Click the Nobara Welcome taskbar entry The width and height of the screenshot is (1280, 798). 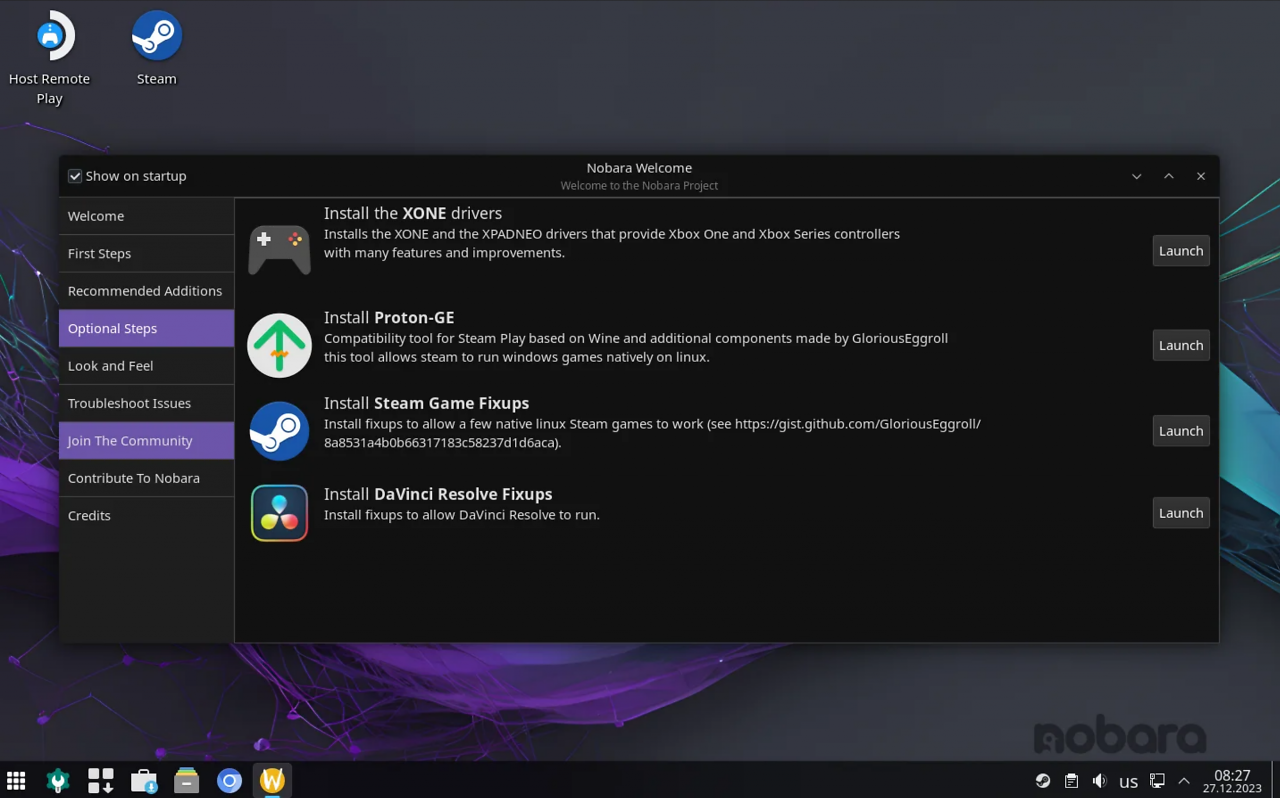(272, 781)
